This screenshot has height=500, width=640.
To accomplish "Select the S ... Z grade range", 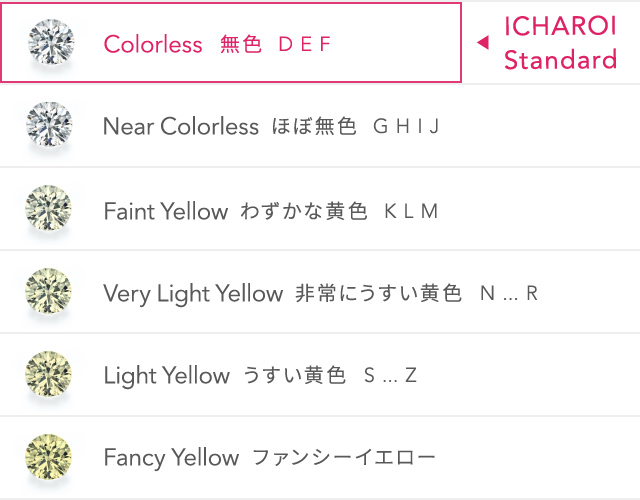I will click(x=390, y=376).
